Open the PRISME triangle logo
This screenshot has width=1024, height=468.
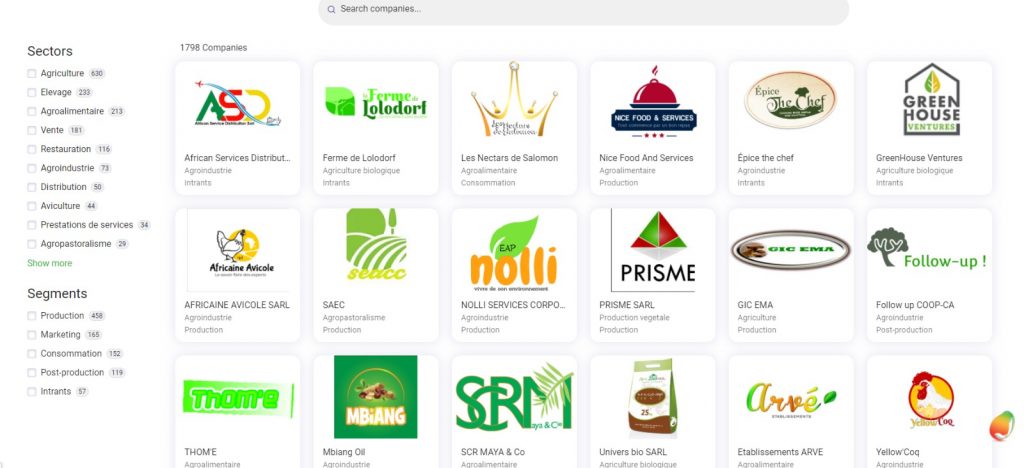[x=653, y=251]
